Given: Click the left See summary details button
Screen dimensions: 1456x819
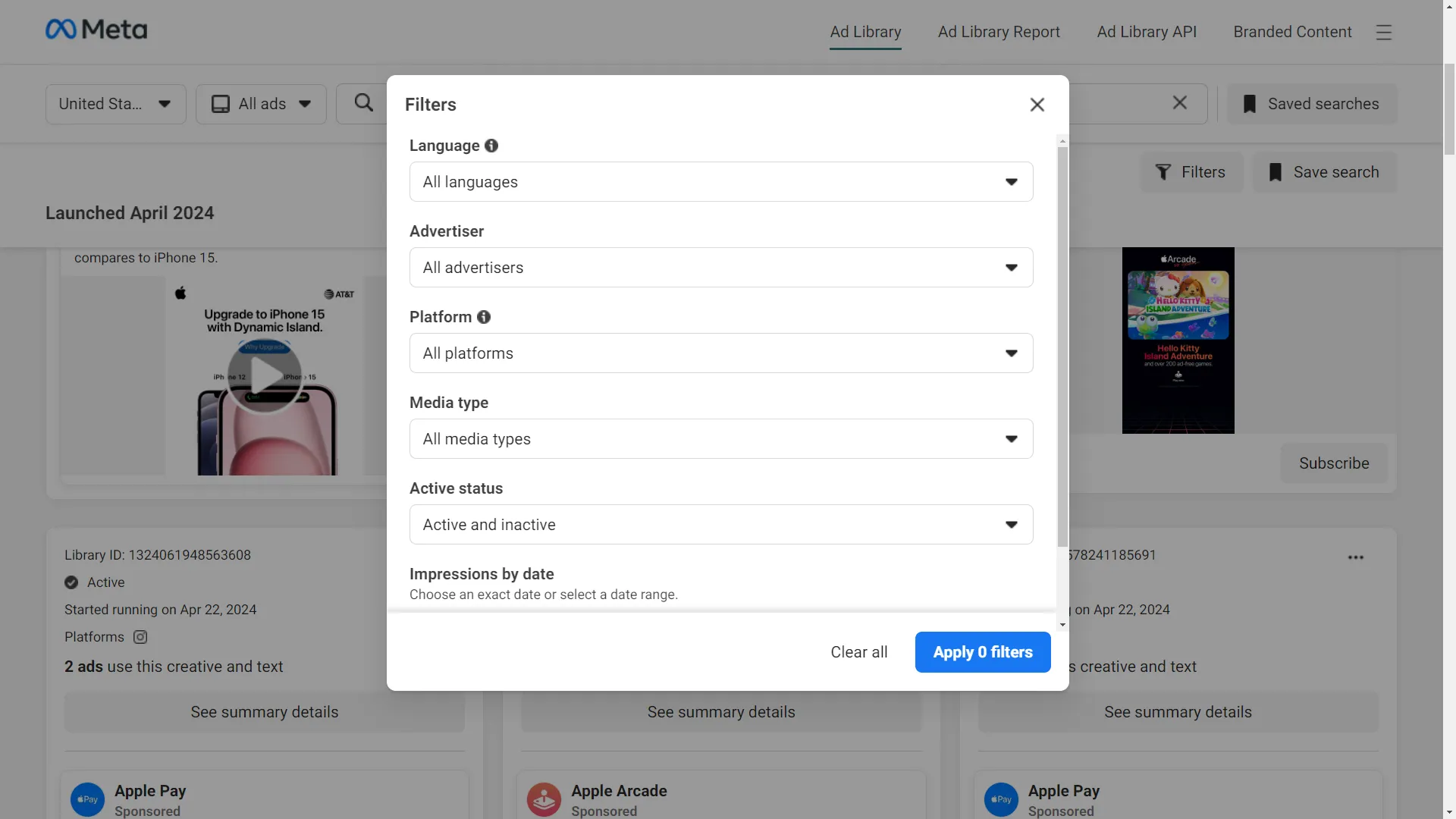Looking at the screenshot, I should (265, 712).
